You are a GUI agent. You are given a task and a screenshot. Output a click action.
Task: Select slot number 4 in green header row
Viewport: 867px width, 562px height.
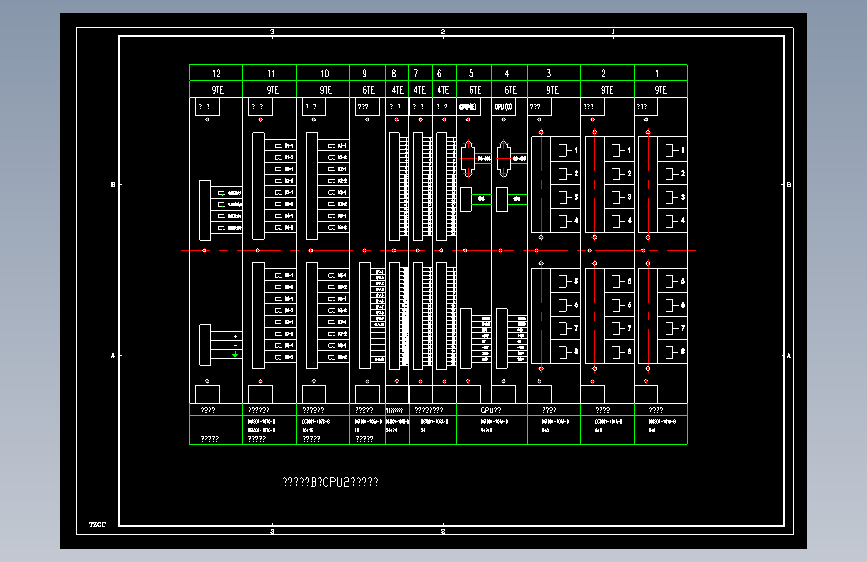(506, 73)
